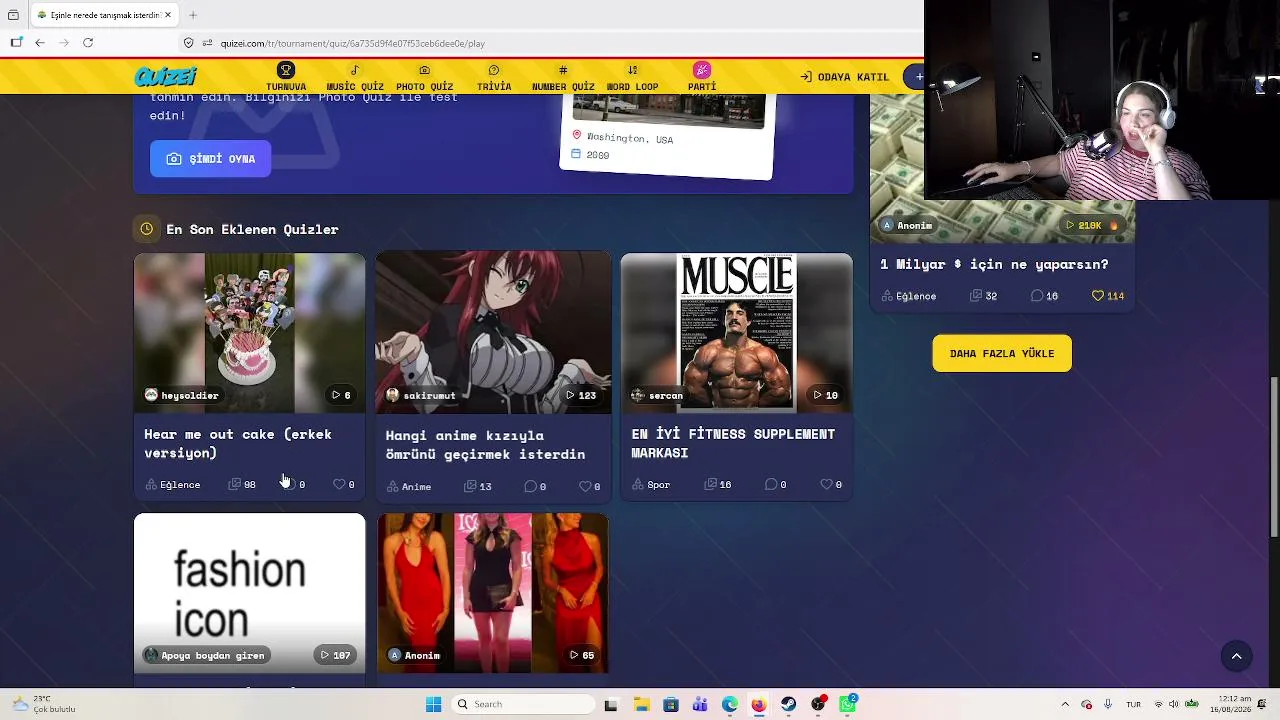Click the scroll-to-top arrow button

click(1236, 656)
